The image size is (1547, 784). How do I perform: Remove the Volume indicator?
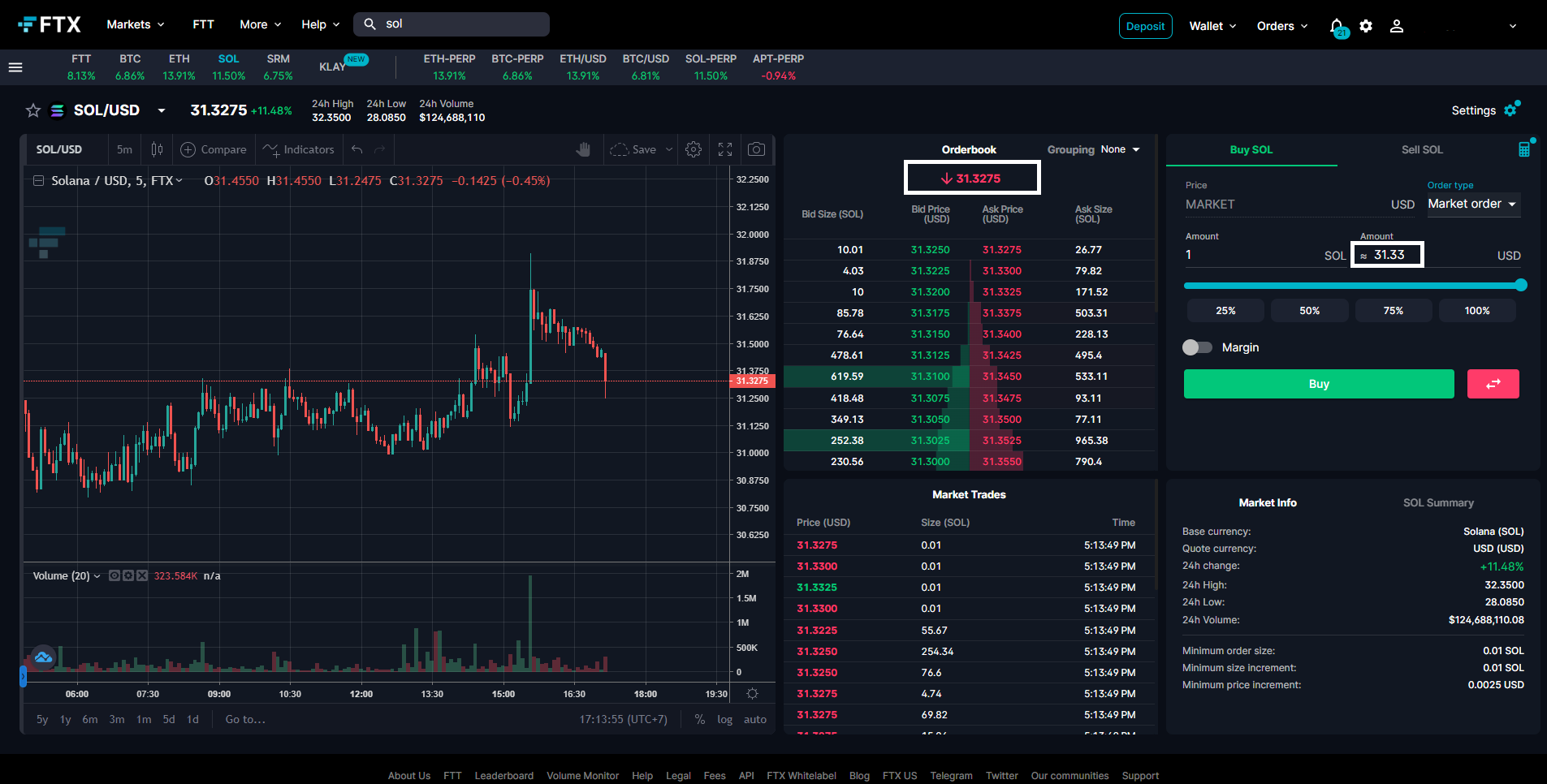coord(142,575)
